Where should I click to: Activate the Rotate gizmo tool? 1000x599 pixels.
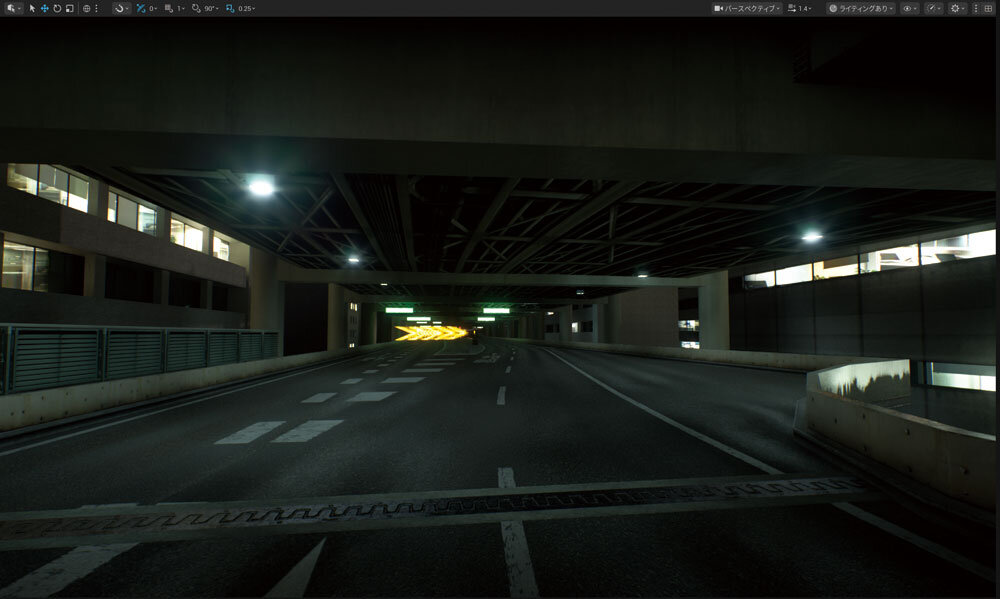[57, 8]
